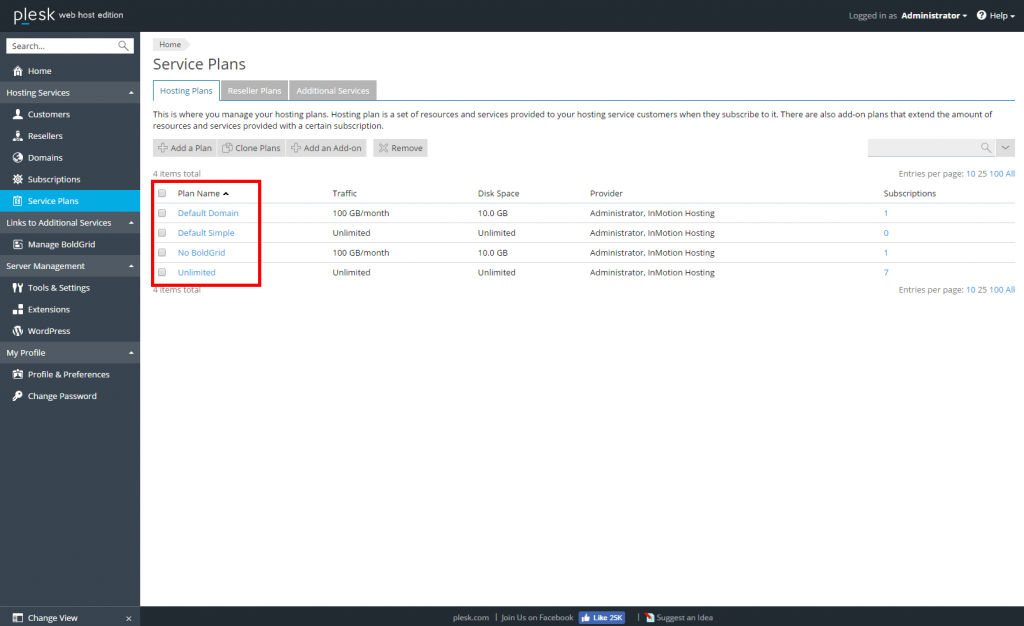This screenshot has width=1024, height=626.
Task: Click the Profile & Preferences icon
Action: pyautogui.click(x=18, y=374)
